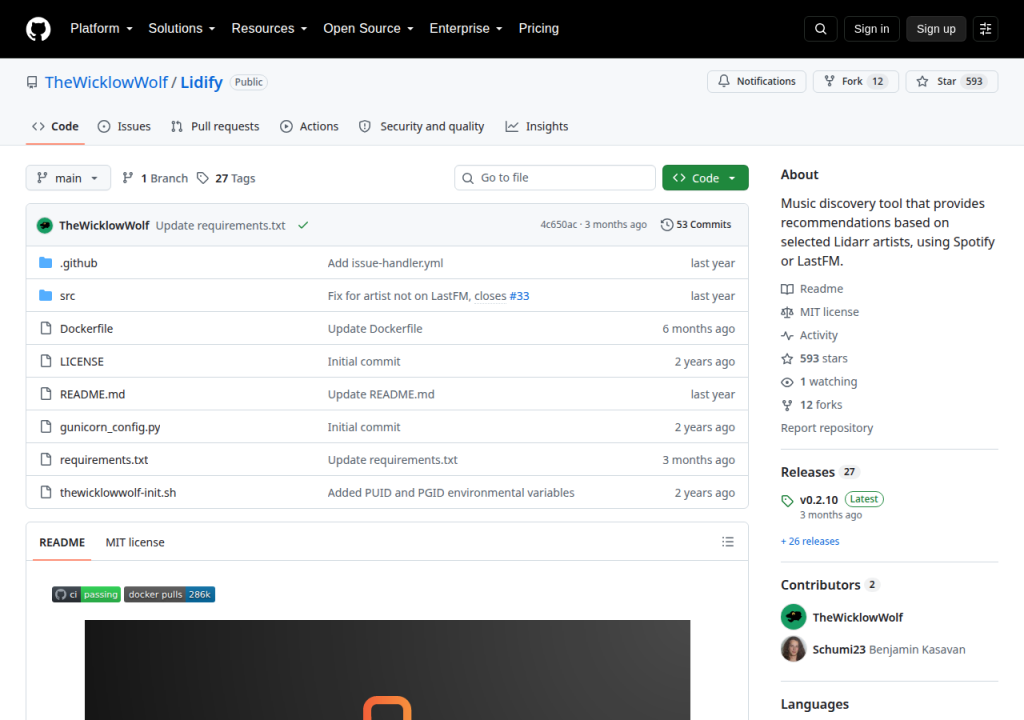Click the Sign up button

(936, 29)
